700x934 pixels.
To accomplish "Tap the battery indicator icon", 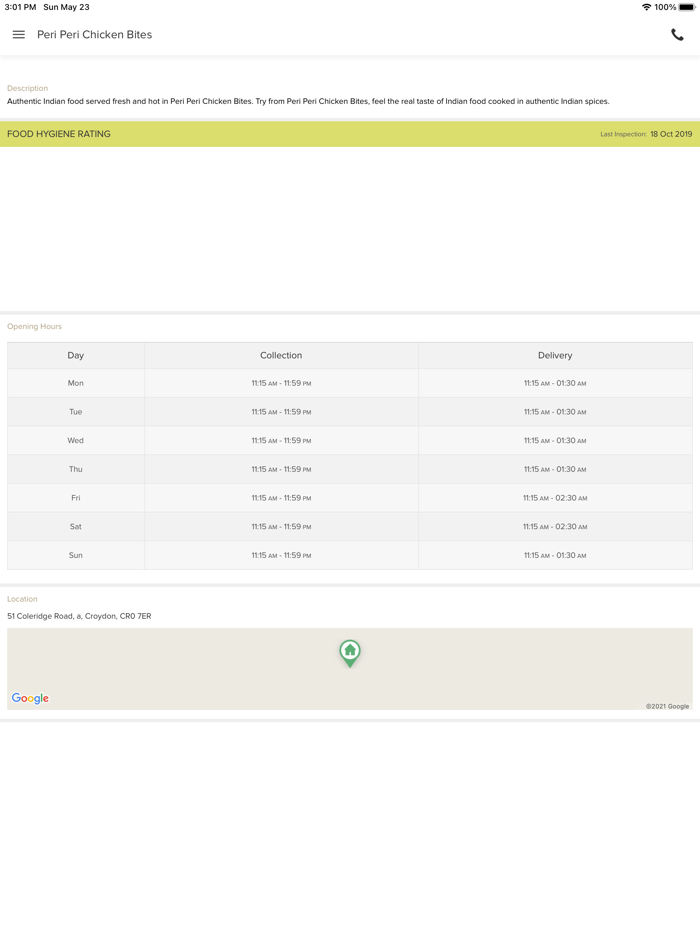I will (x=687, y=7).
